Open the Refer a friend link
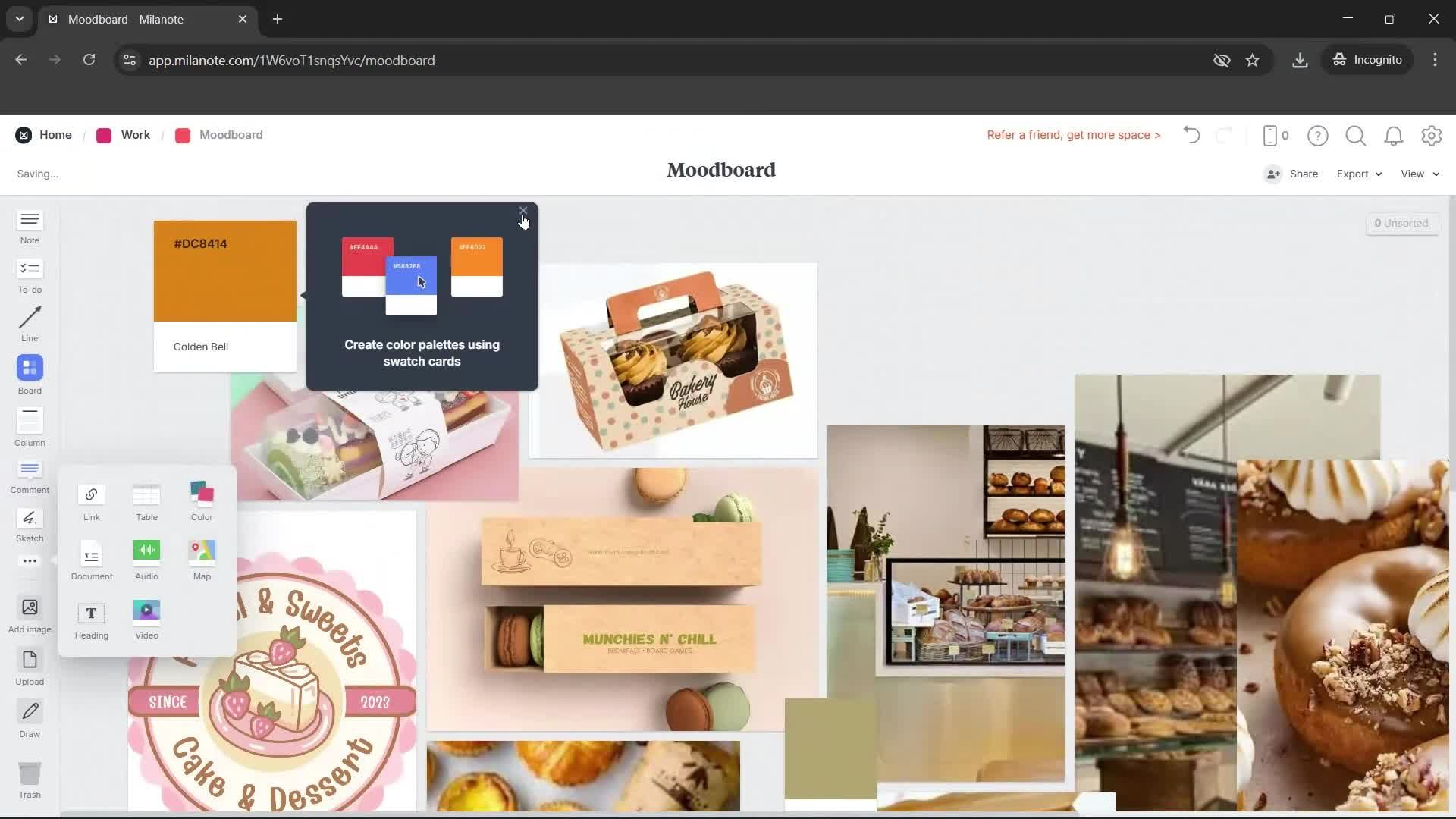The height and width of the screenshot is (819, 1456). [x=1072, y=134]
